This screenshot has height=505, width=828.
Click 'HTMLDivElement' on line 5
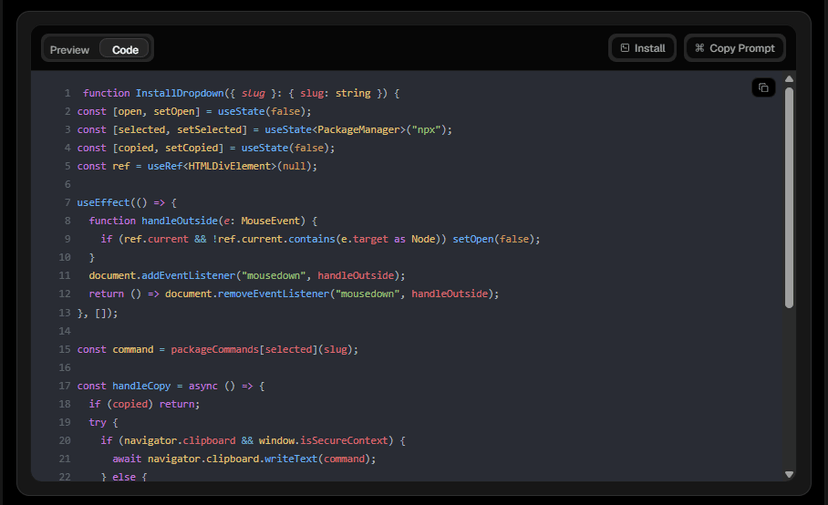pyautogui.click(x=232, y=166)
